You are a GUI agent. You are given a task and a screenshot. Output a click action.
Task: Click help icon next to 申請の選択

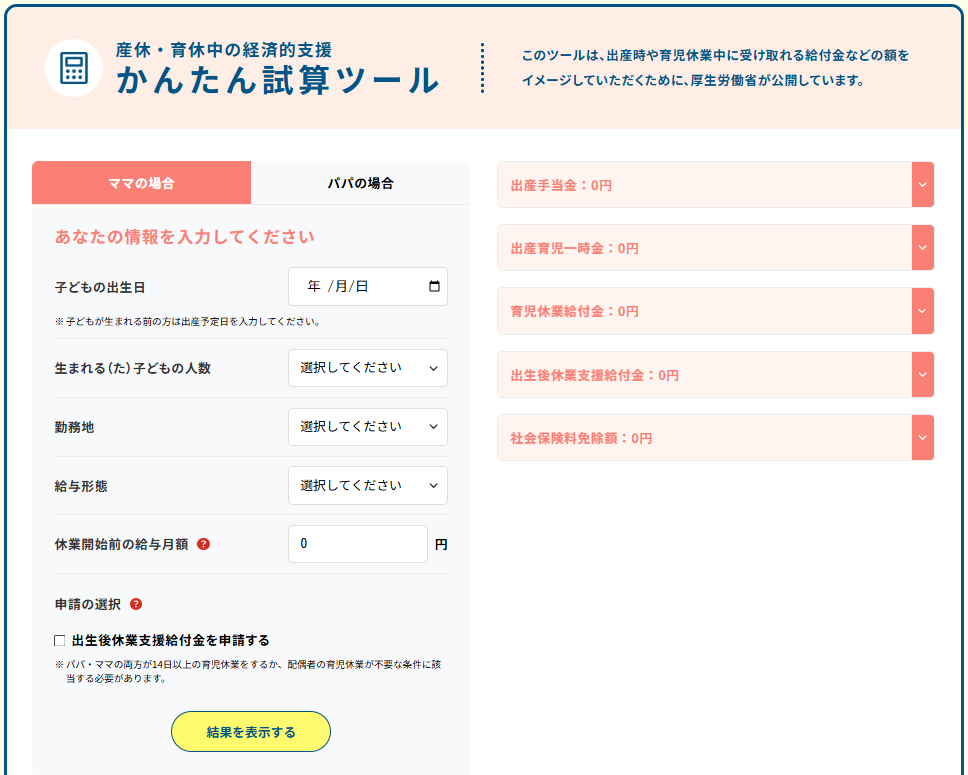point(136,604)
